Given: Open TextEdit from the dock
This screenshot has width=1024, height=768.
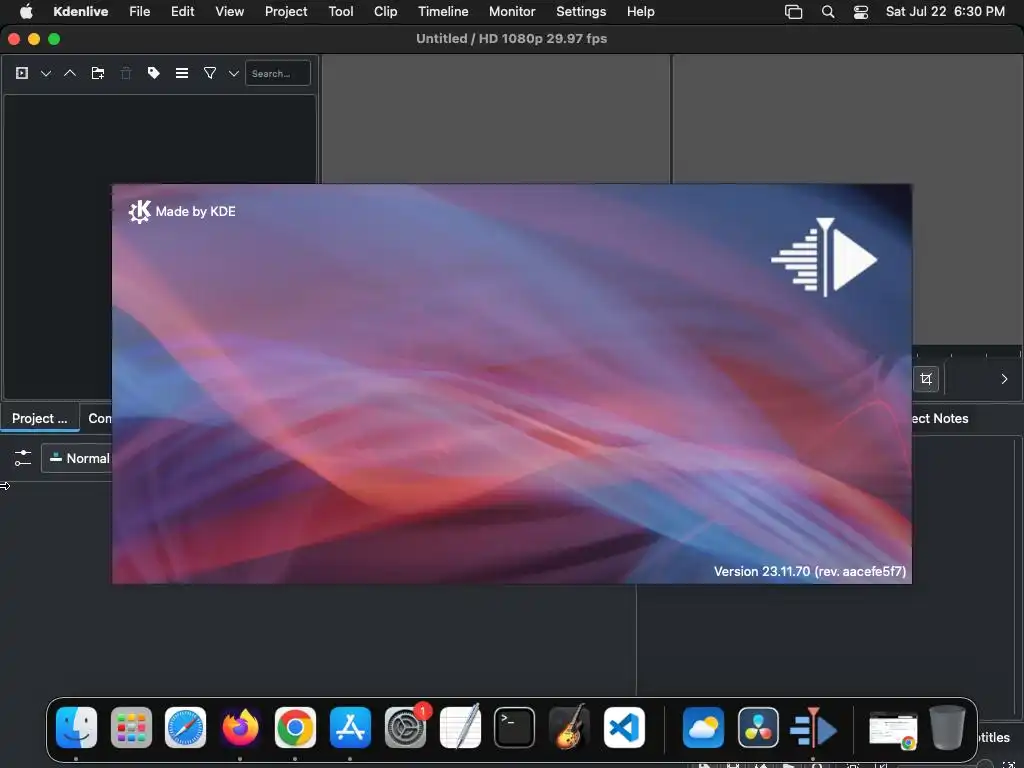Looking at the screenshot, I should (460, 728).
